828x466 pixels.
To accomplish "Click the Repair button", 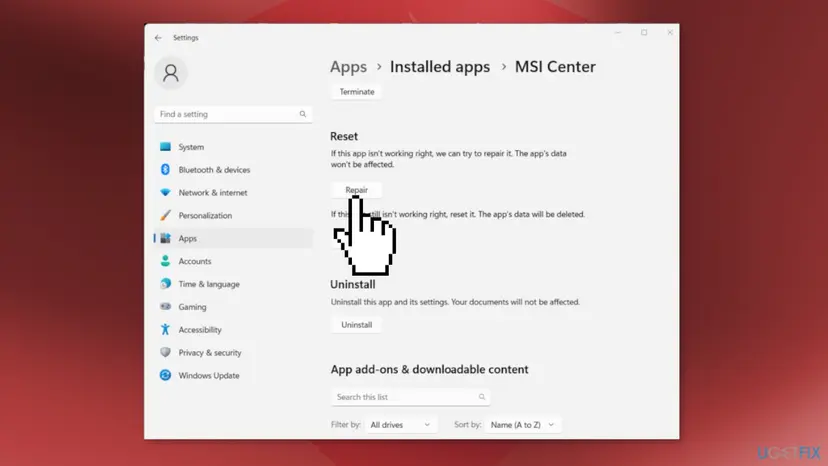I will click(356, 190).
